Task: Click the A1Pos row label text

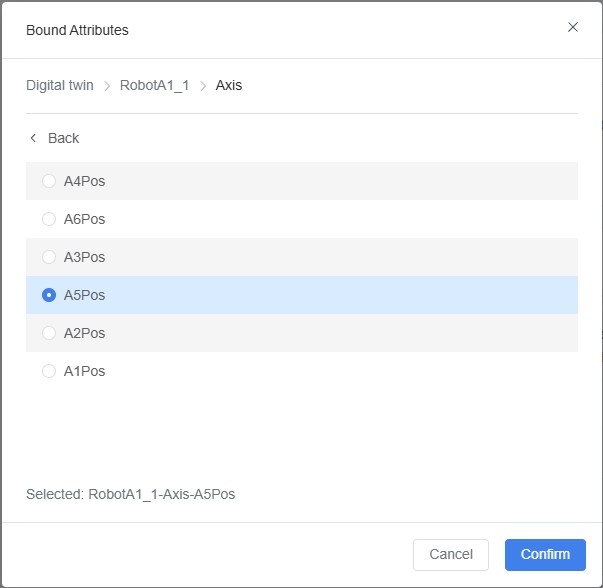Action: [x=84, y=371]
